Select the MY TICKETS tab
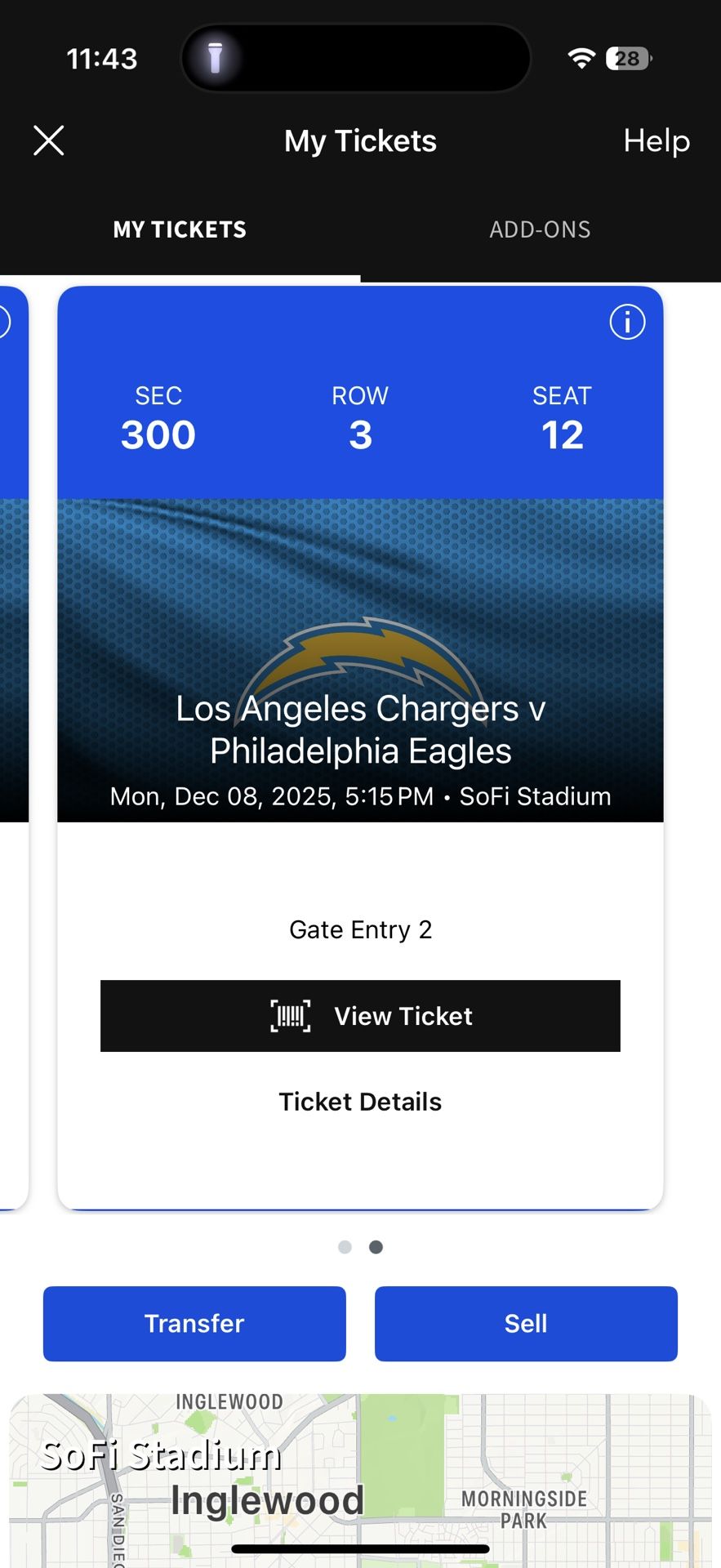Screen dimensions: 721x1568 click(180, 229)
